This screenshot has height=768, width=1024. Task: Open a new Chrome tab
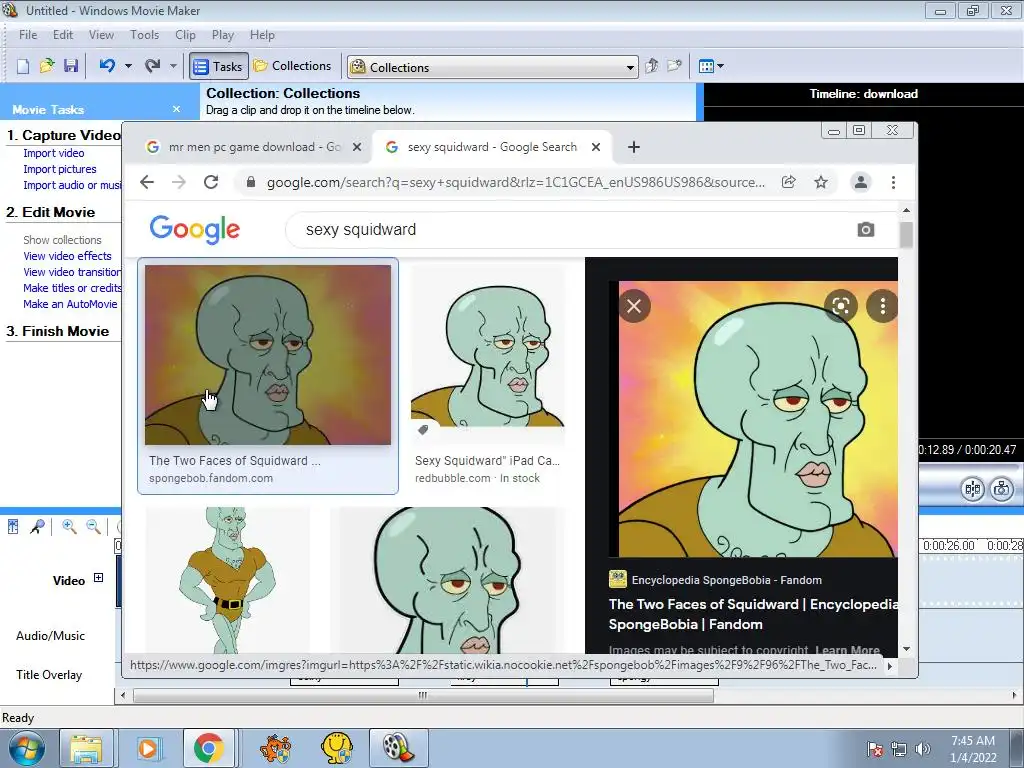tap(633, 148)
